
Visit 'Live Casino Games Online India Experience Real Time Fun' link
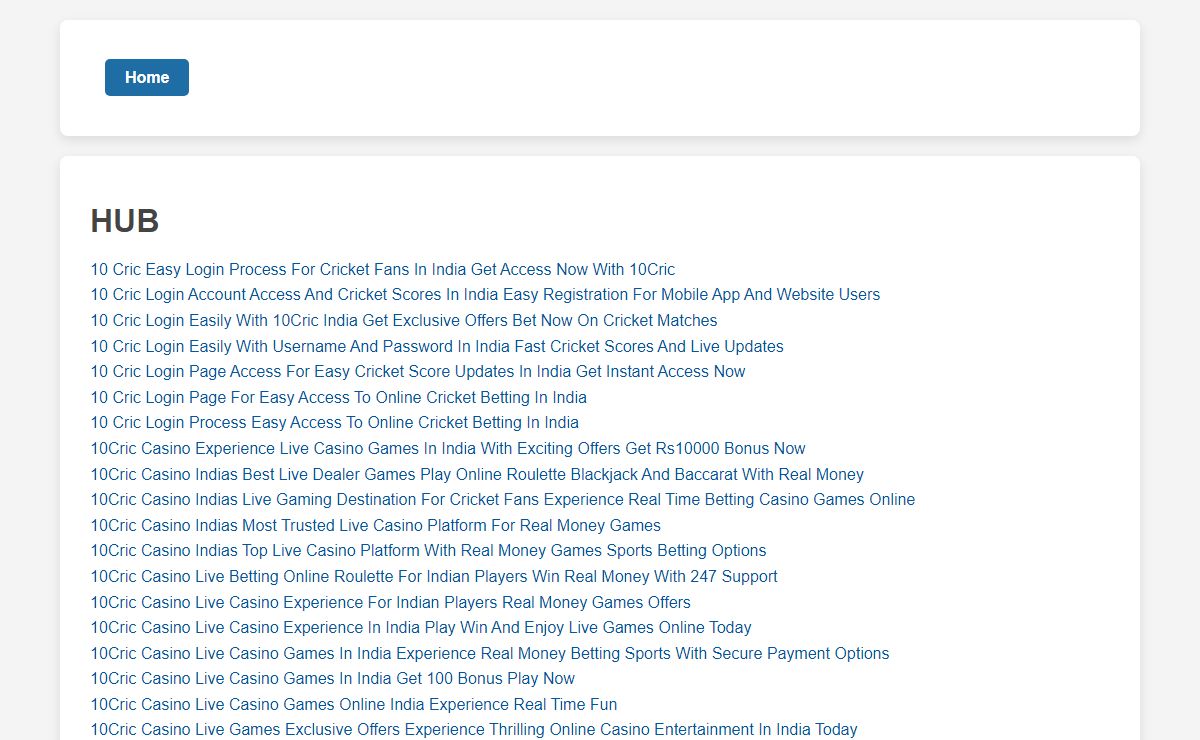click(354, 704)
